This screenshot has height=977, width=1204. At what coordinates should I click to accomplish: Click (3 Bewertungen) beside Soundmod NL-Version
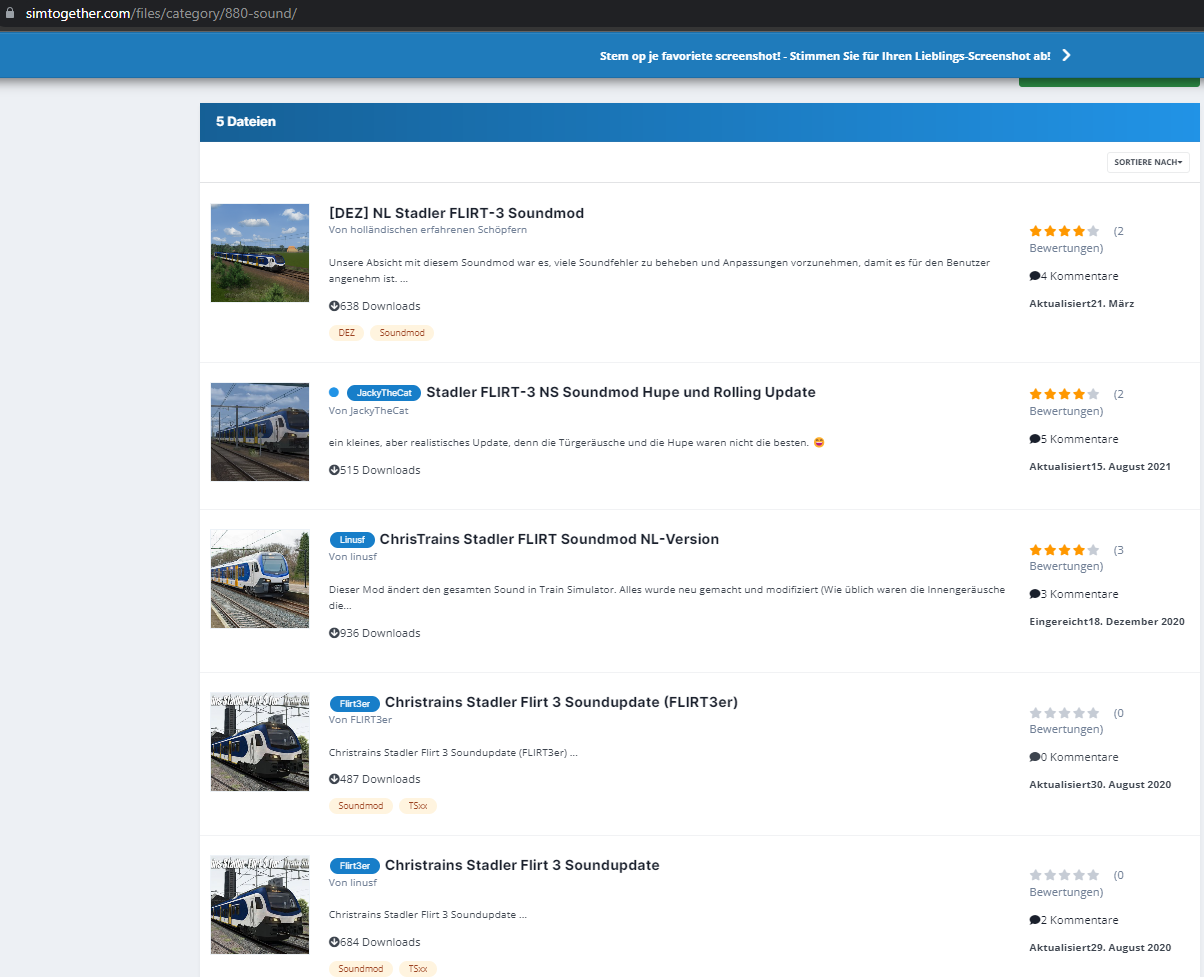[1077, 558]
